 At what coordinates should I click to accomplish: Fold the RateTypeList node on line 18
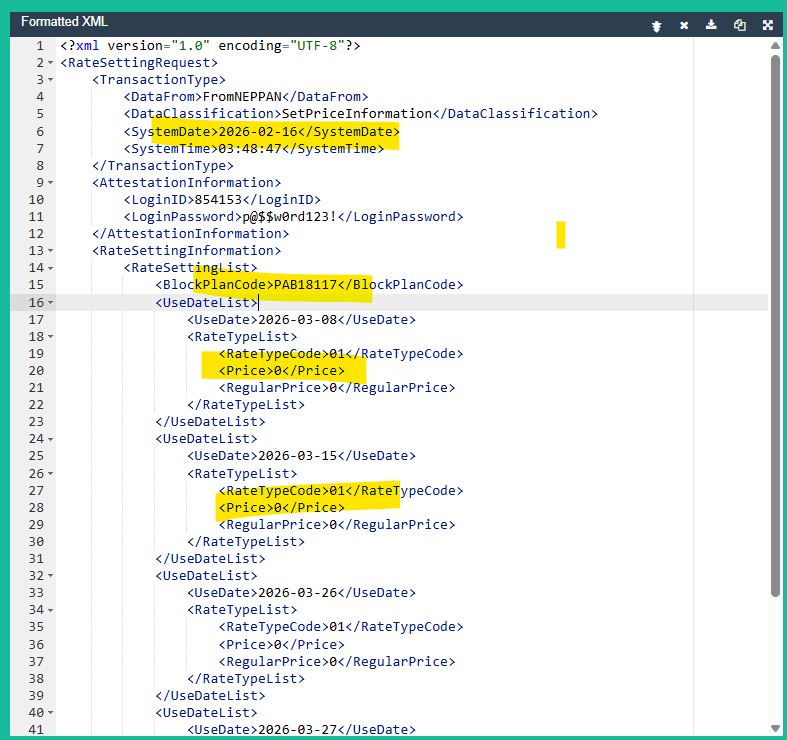pyautogui.click(x=50, y=337)
